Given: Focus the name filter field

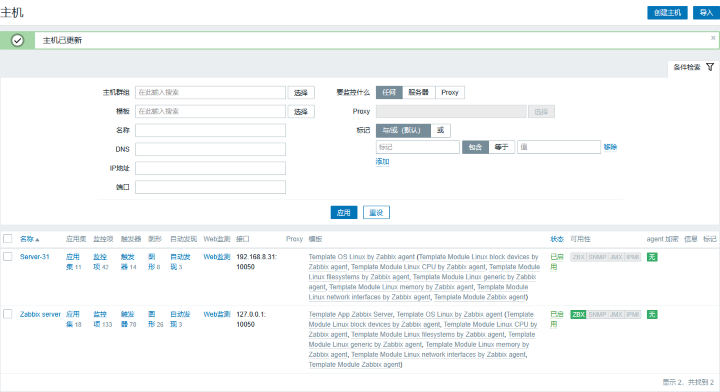Looking at the screenshot, I should point(210,130).
